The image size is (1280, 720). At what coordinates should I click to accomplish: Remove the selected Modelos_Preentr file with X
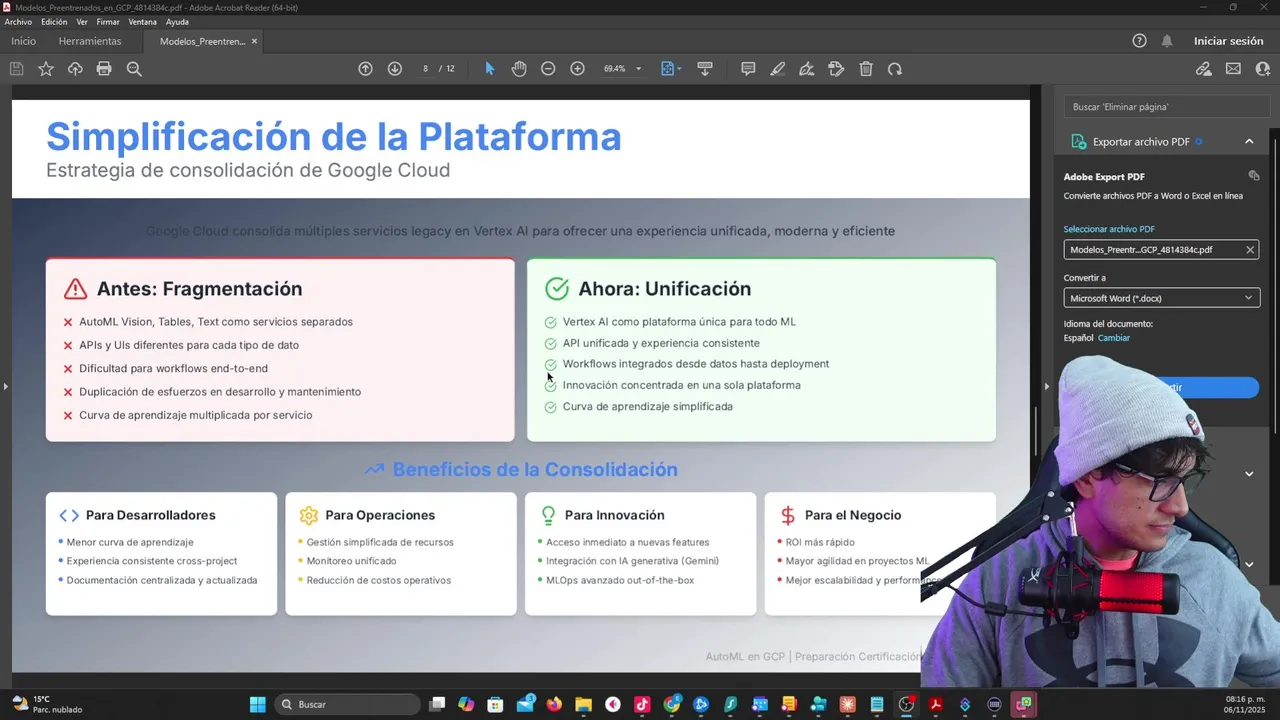coord(1249,250)
